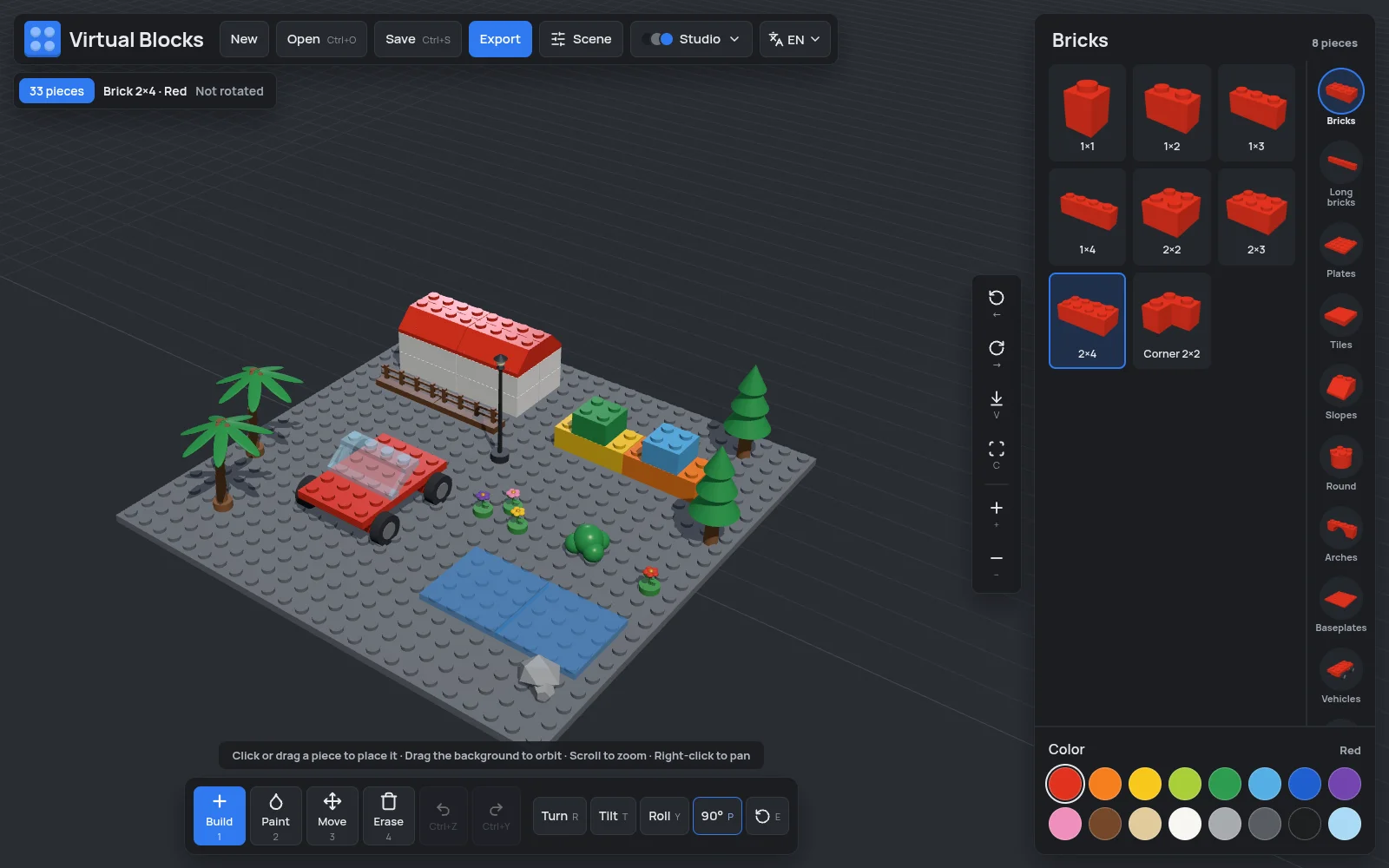Screen dimensions: 1389x868
Task: Click the Not rotated status text
Action: [x=229, y=91]
